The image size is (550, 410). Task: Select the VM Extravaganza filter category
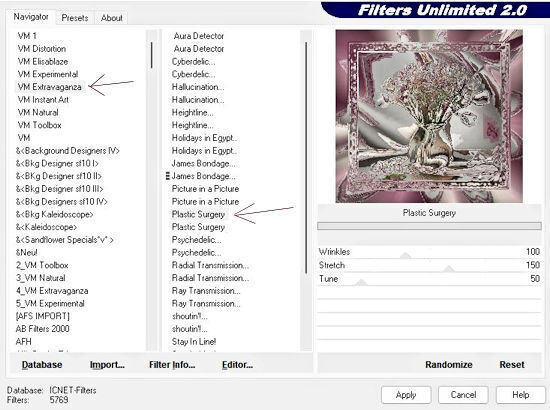click(49, 87)
